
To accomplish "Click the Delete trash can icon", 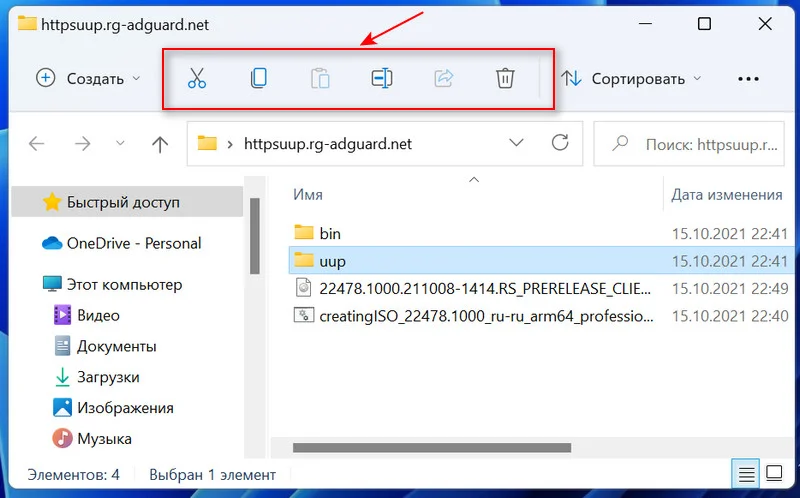I will 505,79.
